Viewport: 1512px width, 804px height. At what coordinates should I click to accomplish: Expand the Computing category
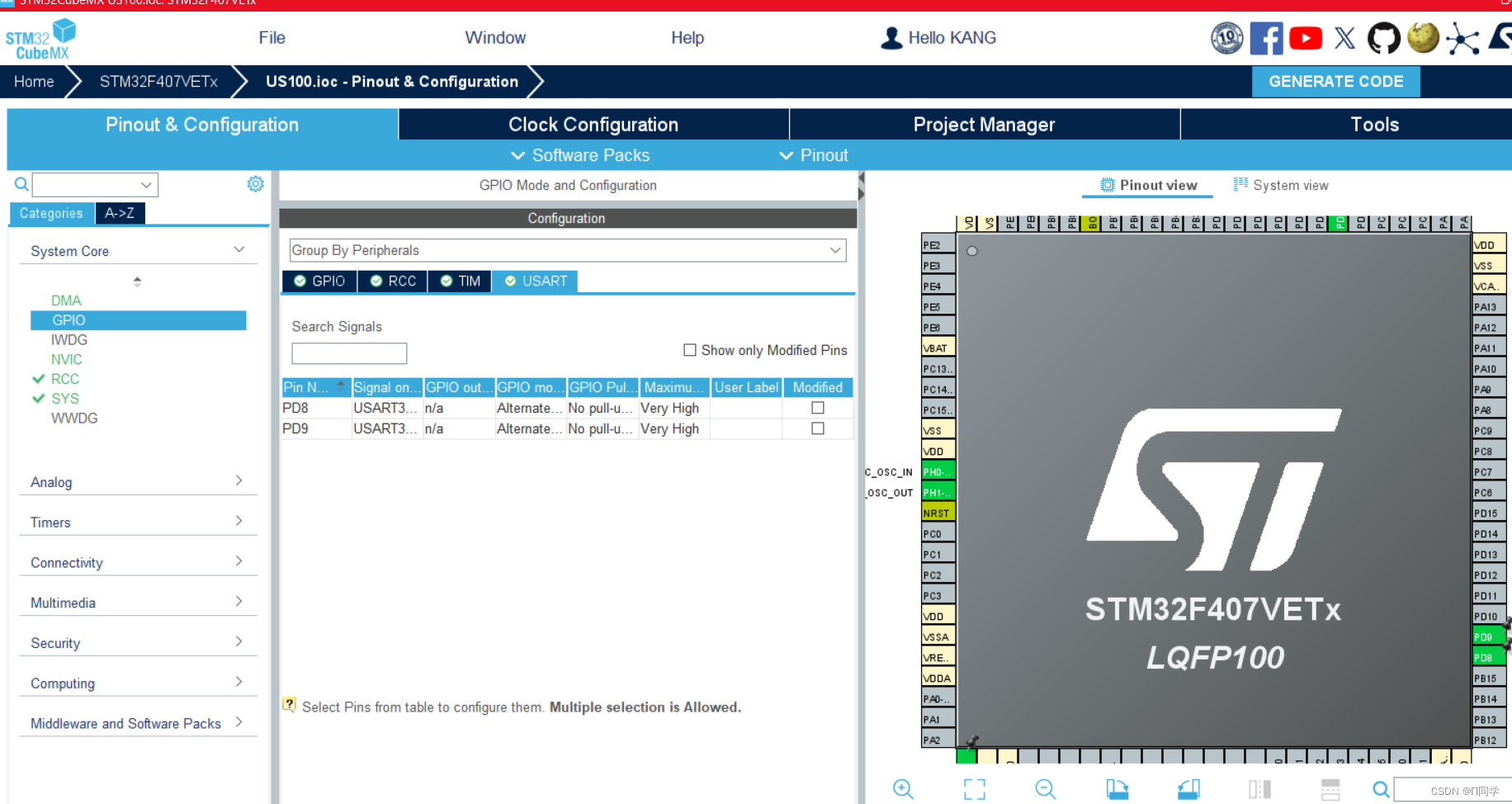tap(138, 683)
